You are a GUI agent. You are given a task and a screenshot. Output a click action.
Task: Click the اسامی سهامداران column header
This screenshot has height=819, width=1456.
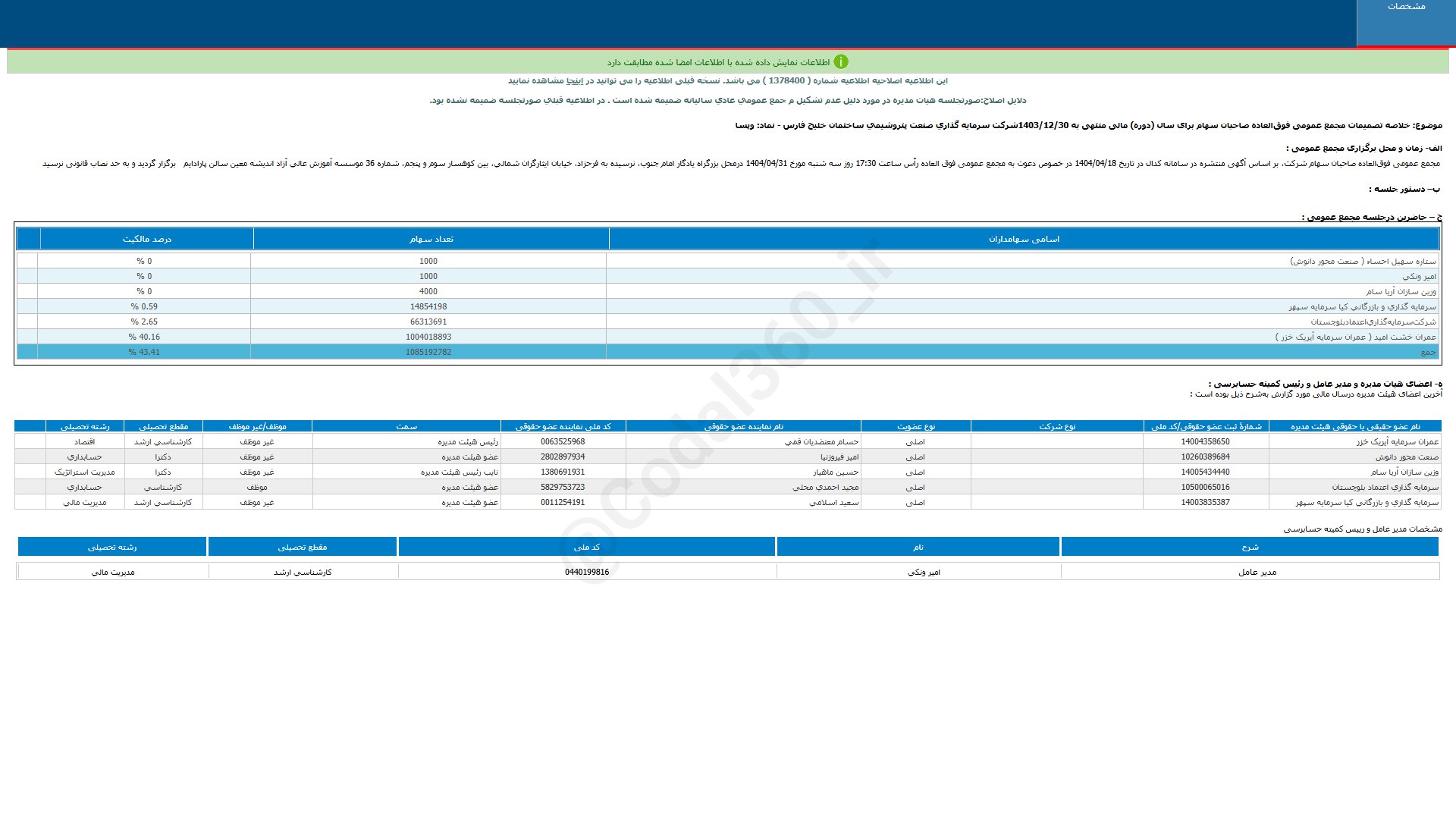(1024, 239)
